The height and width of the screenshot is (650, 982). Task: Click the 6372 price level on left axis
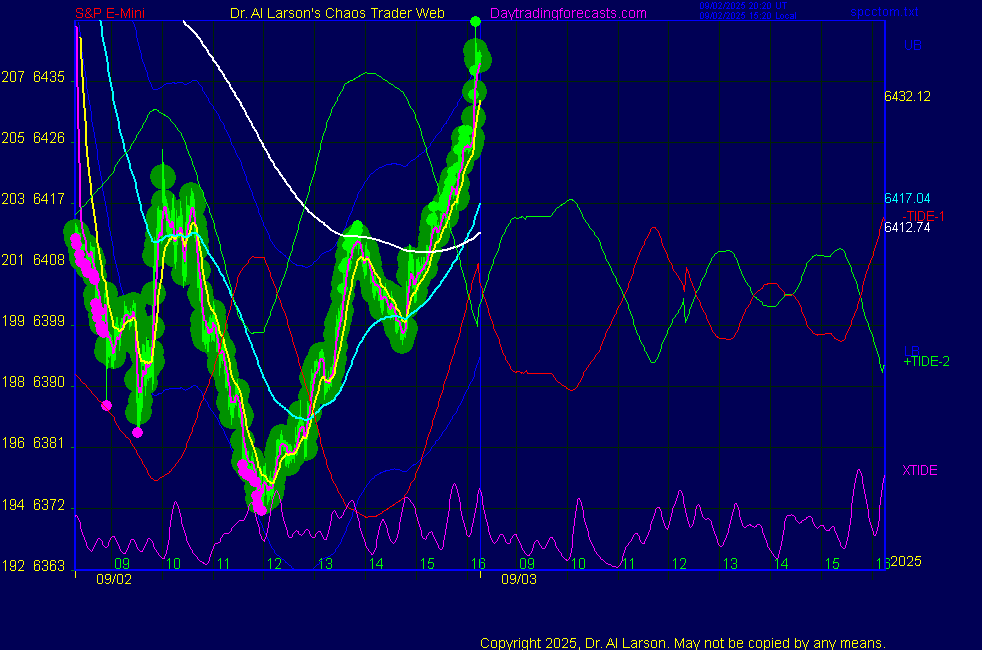tap(48, 505)
